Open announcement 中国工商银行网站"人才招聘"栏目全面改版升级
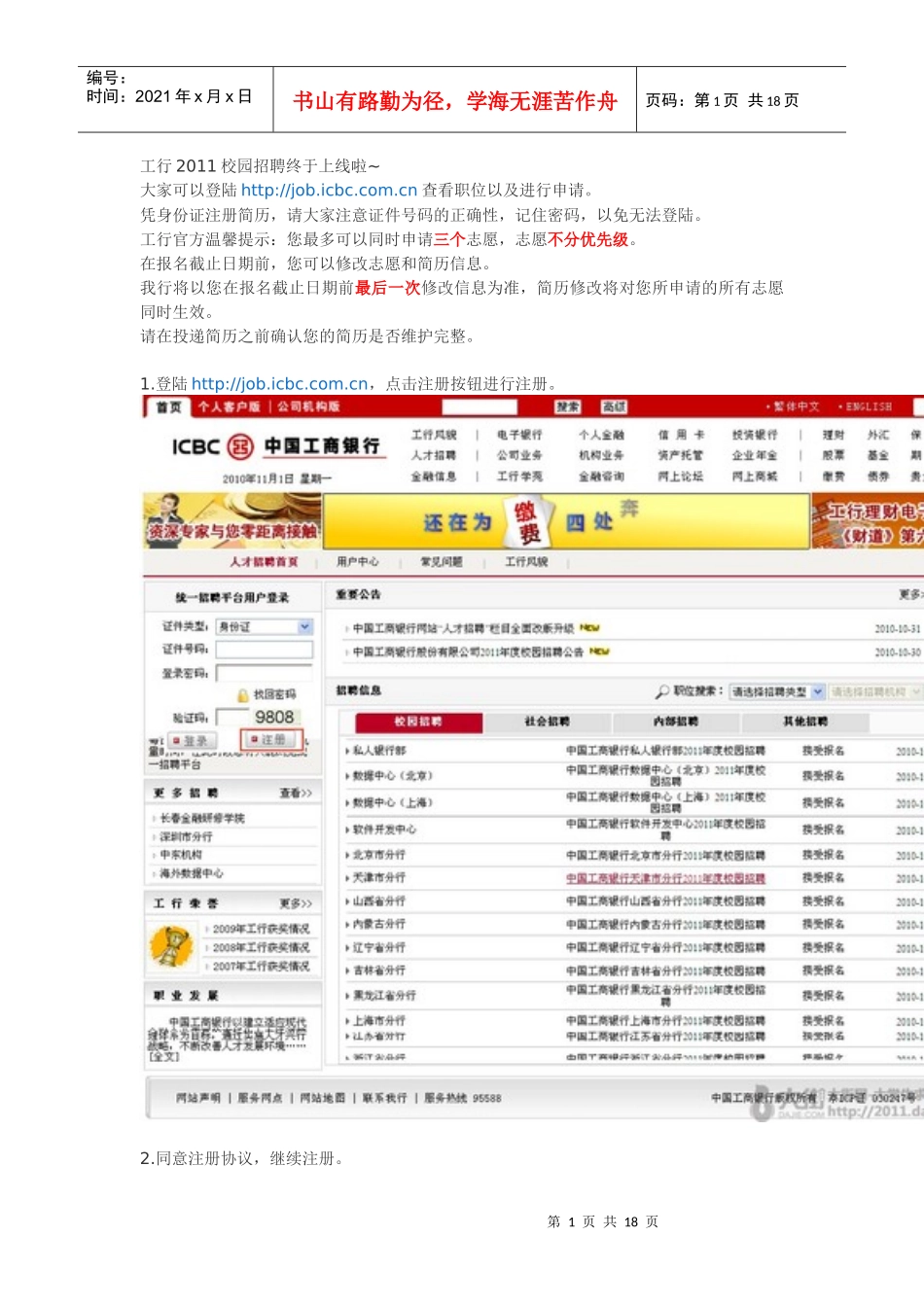Image resolution: width=924 pixels, height=1307 pixels. [x=463, y=628]
